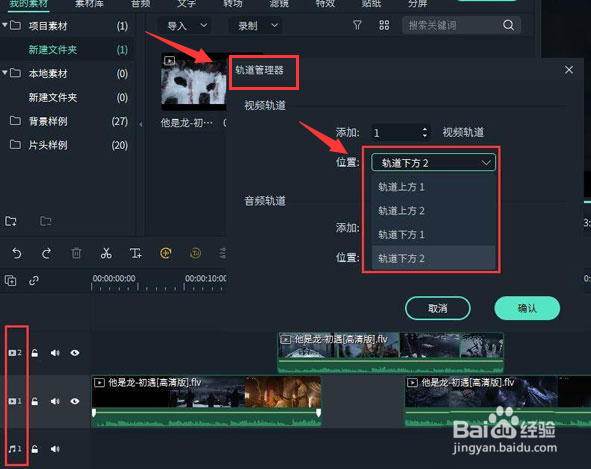Toggle lock on video track 1
Viewport: 591px width, 469px height.
[35, 401]
